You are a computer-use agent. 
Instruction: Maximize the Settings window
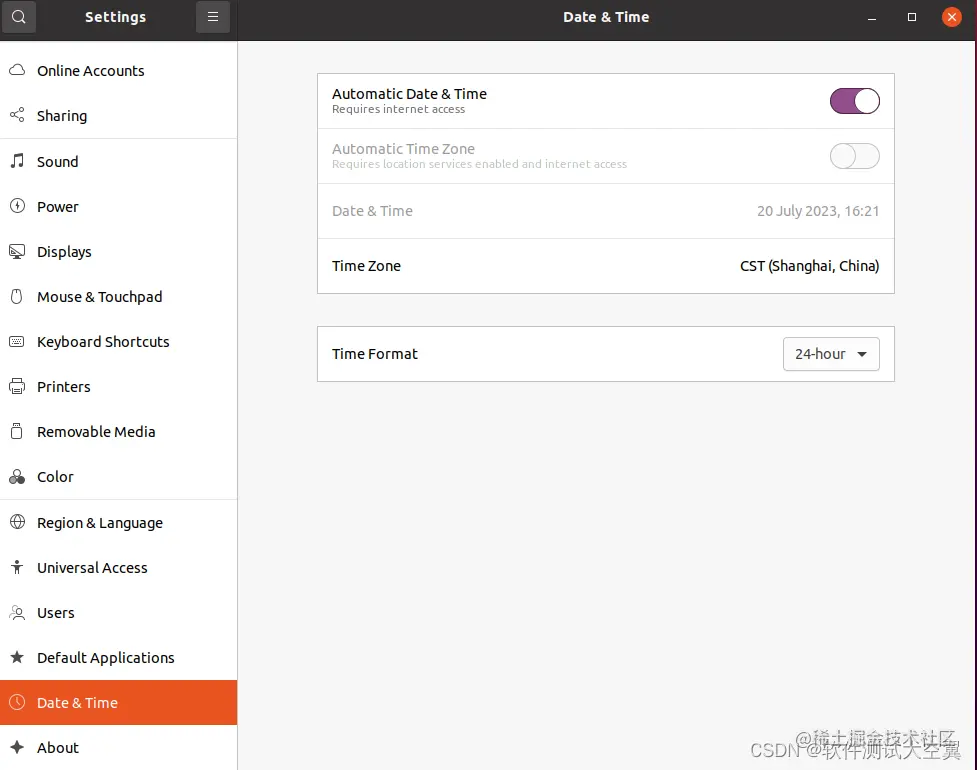pyautogui.click(x=912, y=17)
